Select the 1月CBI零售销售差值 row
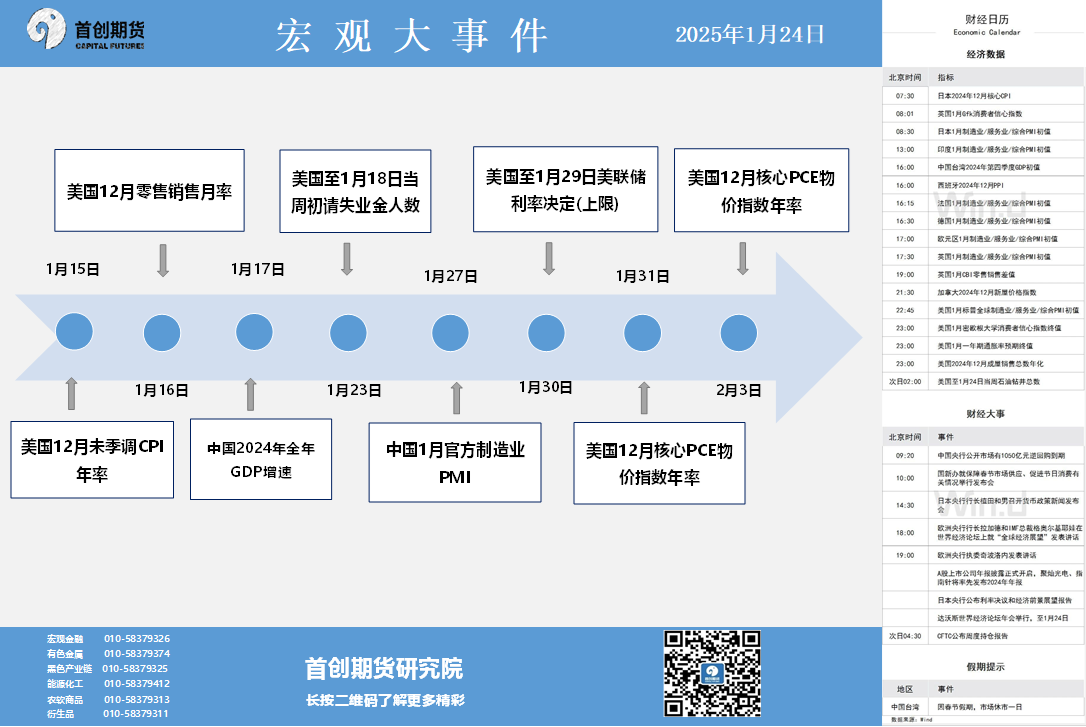Screen dimensions: 1086x727 tap(983, 275)
